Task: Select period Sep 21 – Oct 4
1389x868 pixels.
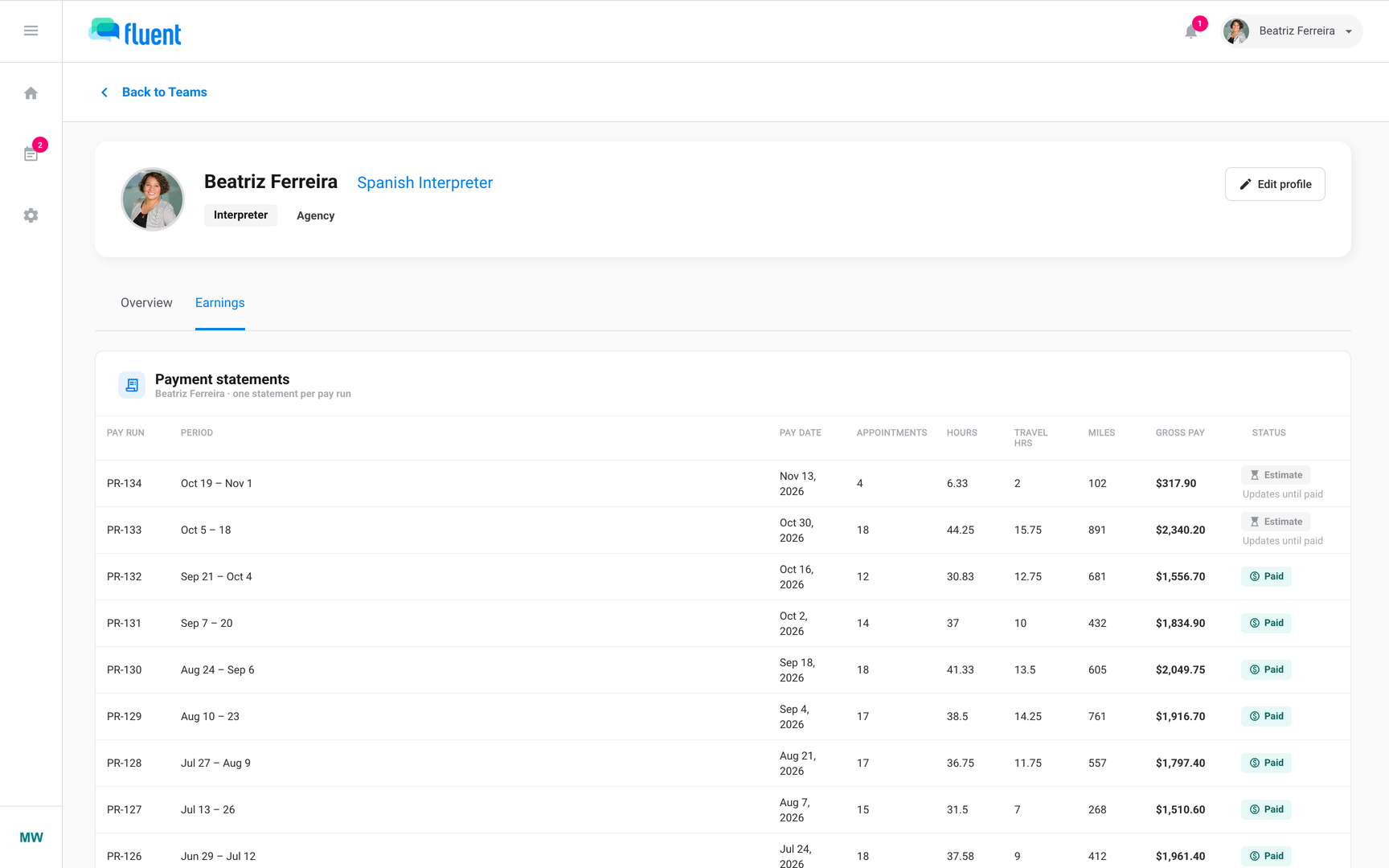Action: pos(216,577)
